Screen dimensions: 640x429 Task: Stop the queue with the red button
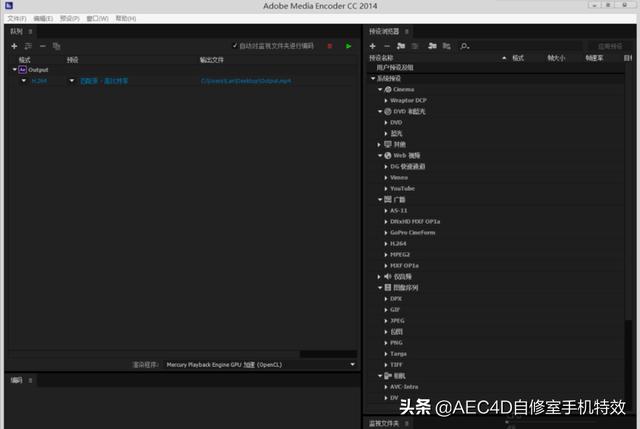(x=330, y=46)
